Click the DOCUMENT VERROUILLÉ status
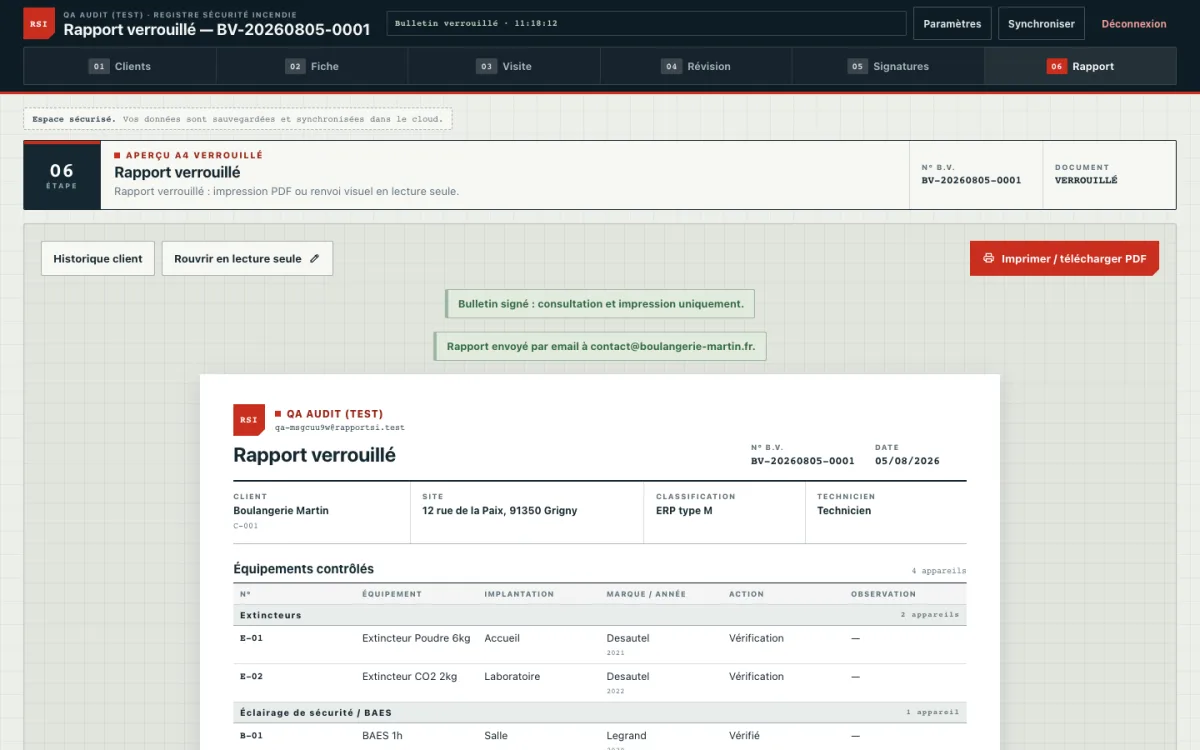This screenshot has height=750, width=1200. coord(1086,181)
